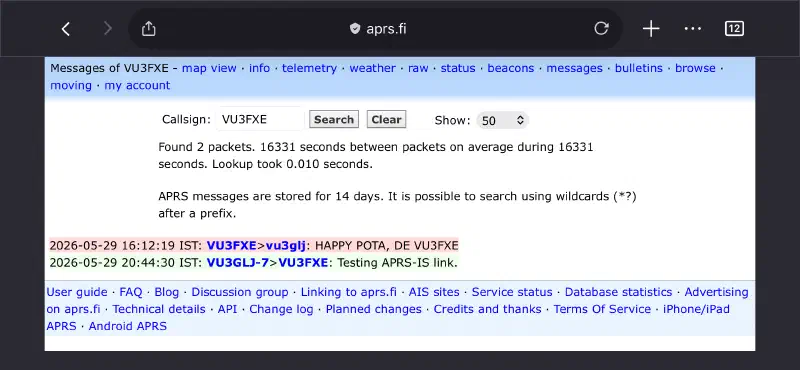Open iPhone/iPad APRS link

(696, 309)
